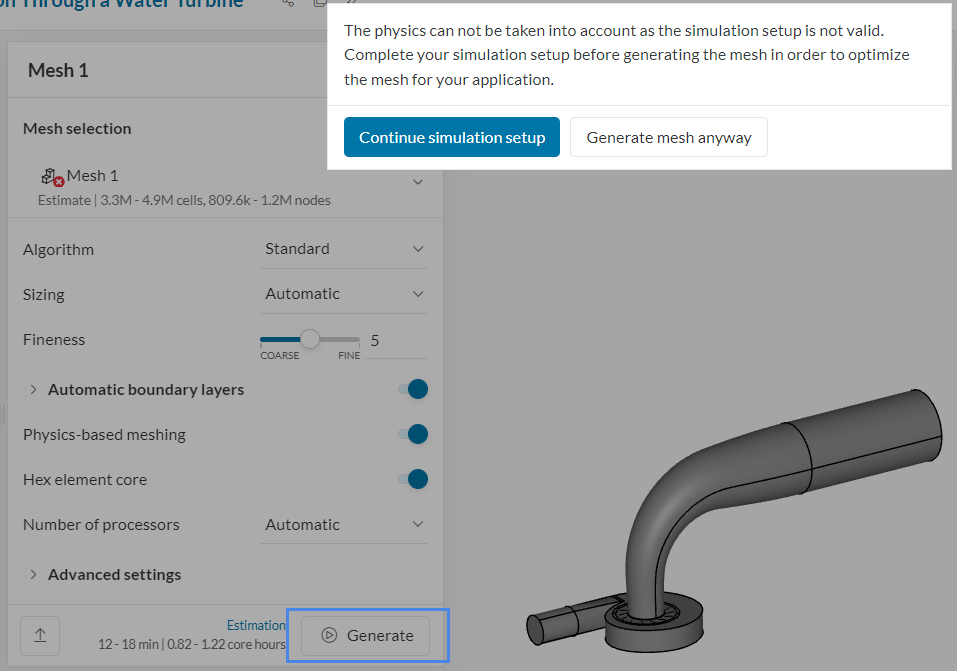Enable Automatic boundary layers toggle
The image size is (957, 671).
coord(413,389)
